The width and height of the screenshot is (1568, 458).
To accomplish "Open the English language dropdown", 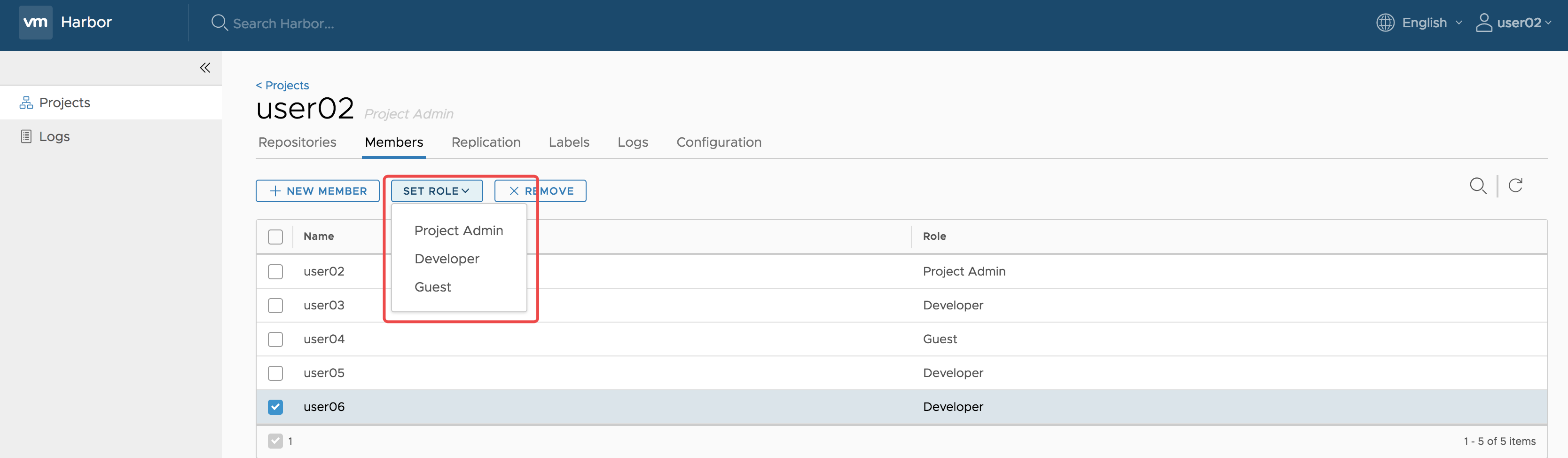I will (x=1432, y=23).
